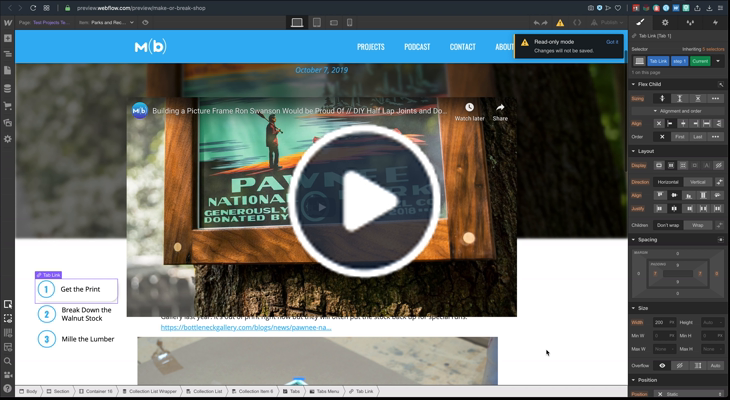Open the Assets panel icon
The image size is (730, 400).
coord(8,122)
